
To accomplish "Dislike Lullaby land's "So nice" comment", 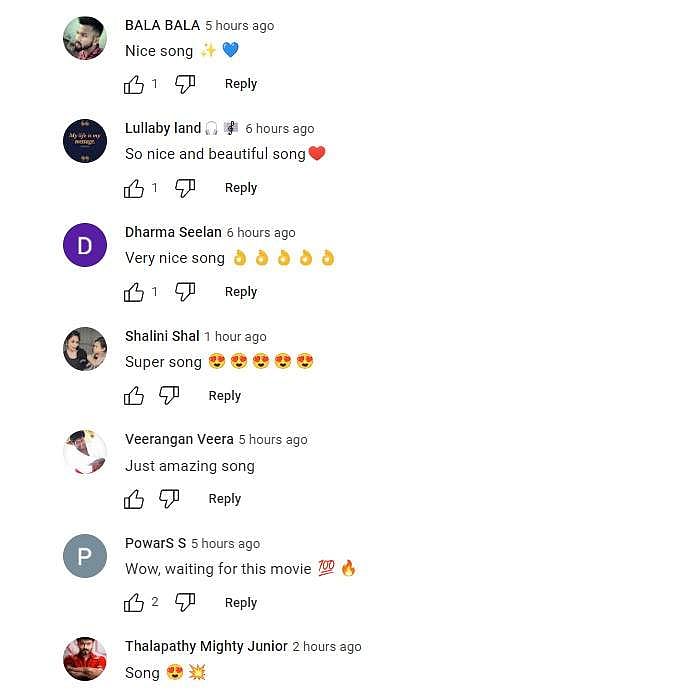I will pyautogui.click(x=185, y=189).
